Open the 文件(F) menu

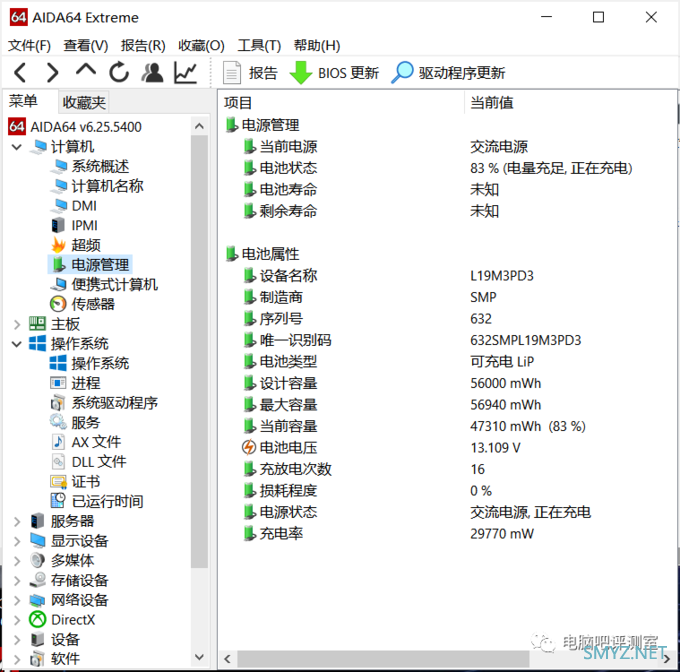29,45
